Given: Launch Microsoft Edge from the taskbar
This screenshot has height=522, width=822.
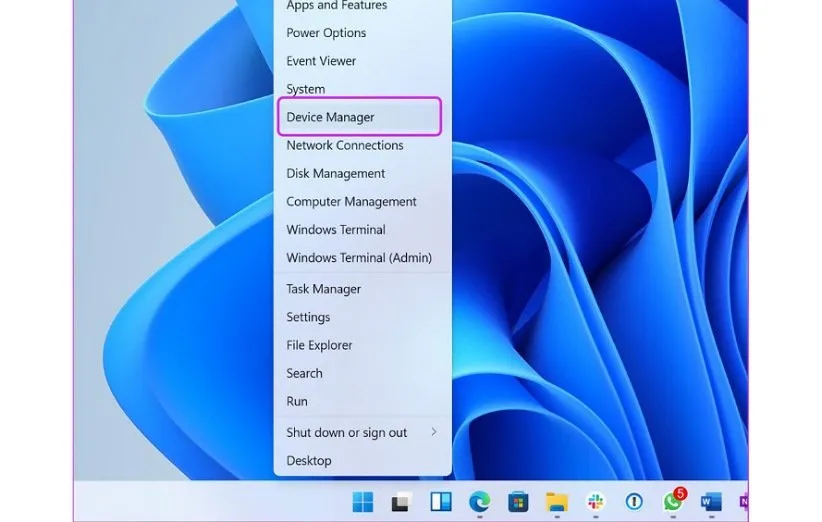Looking at the screenshot, I should (x=479, y=502).
